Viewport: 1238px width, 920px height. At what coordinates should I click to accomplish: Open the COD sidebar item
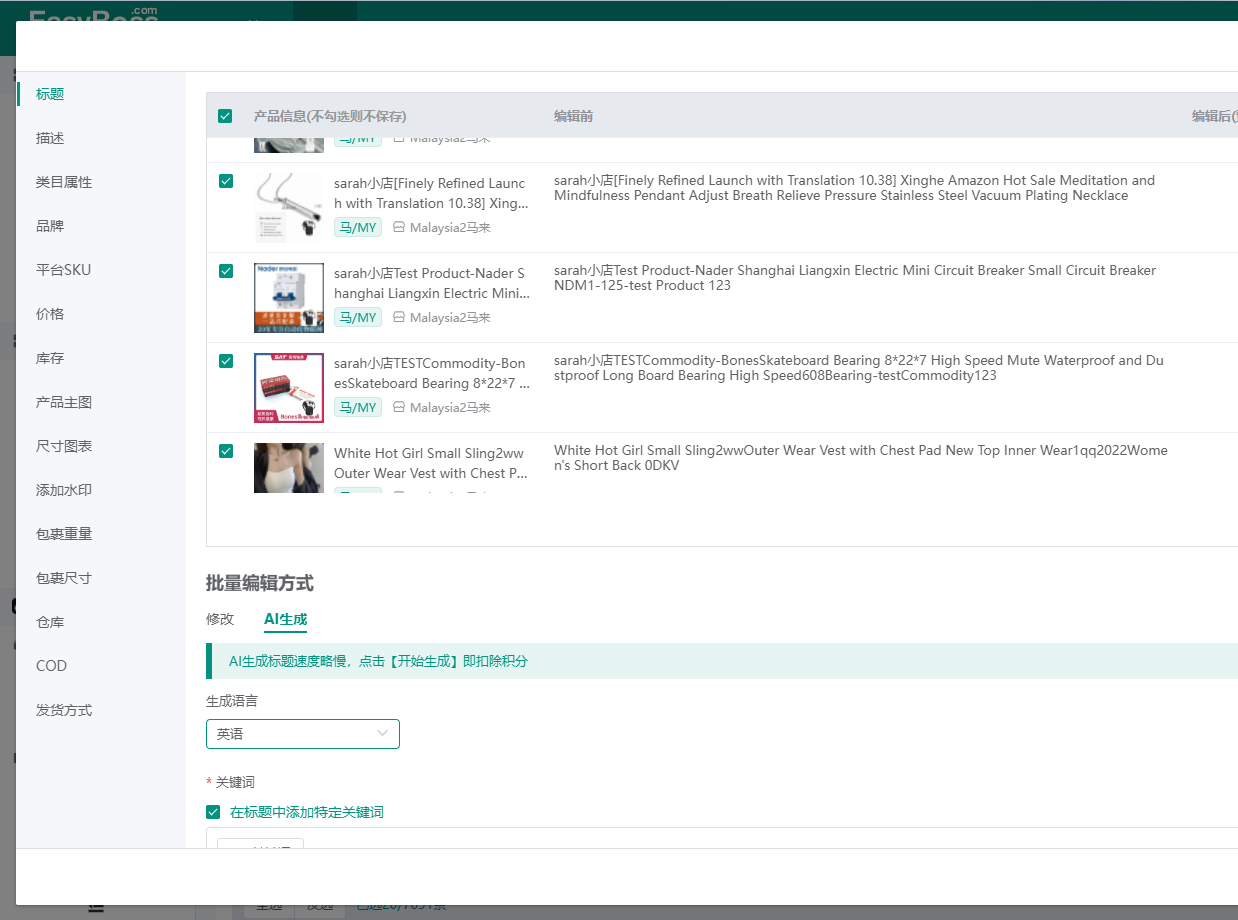click(51, 666)
